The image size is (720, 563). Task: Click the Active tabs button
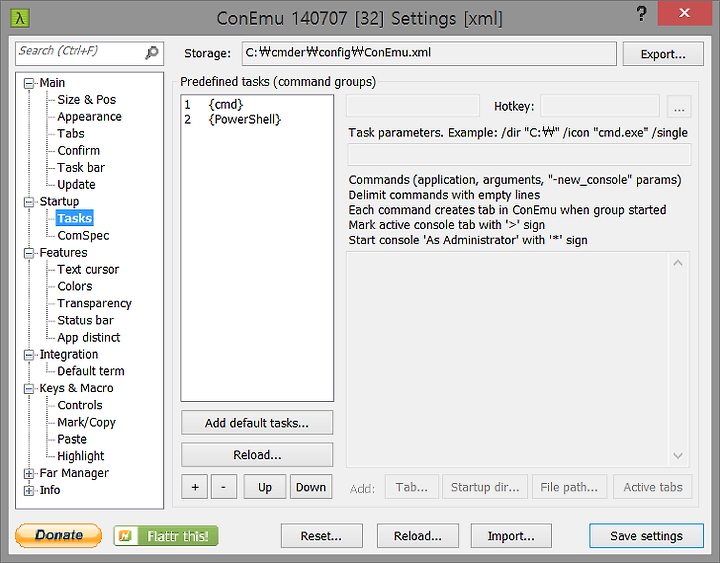(652, 487)
